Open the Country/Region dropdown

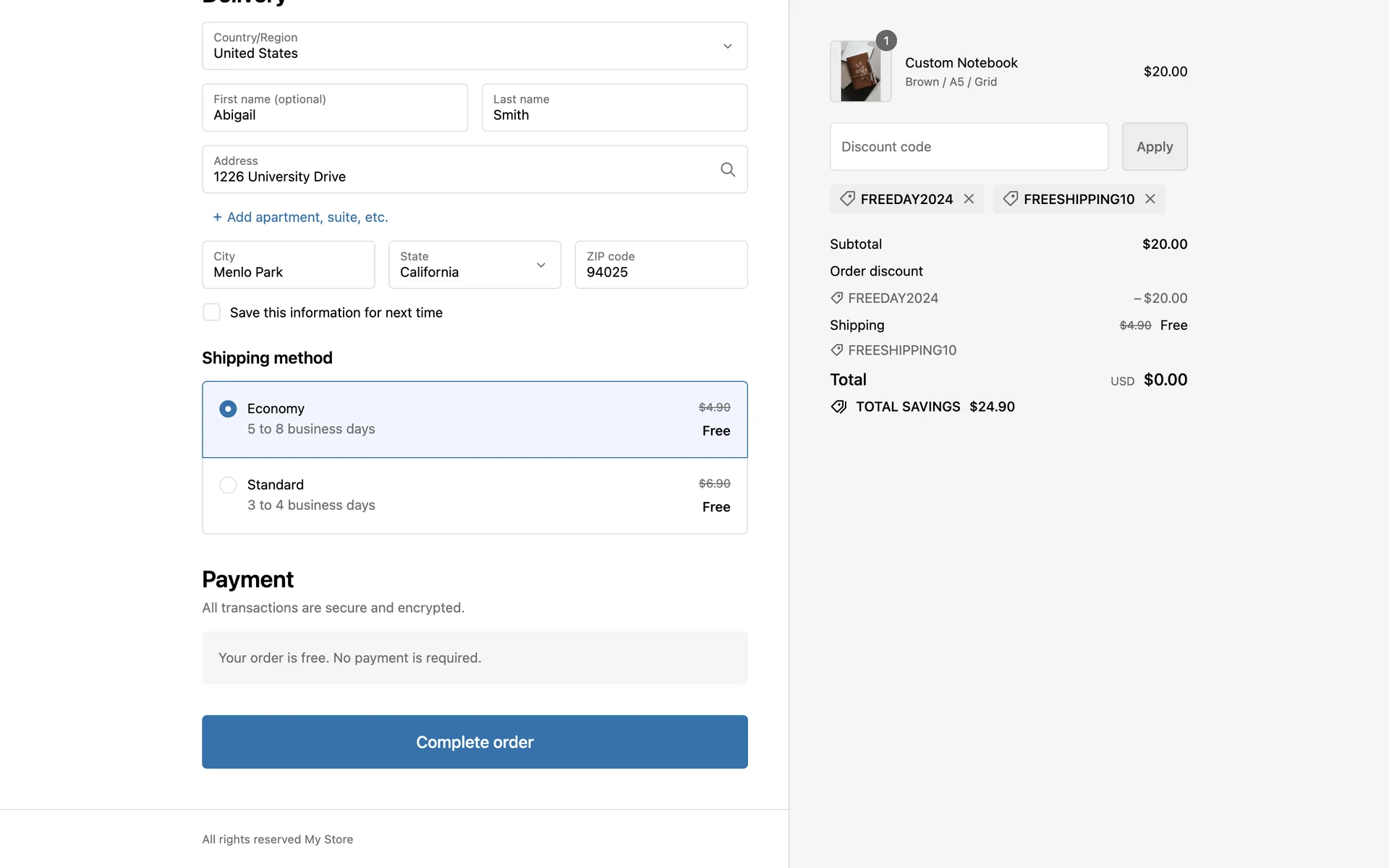[x=475, y=46]
